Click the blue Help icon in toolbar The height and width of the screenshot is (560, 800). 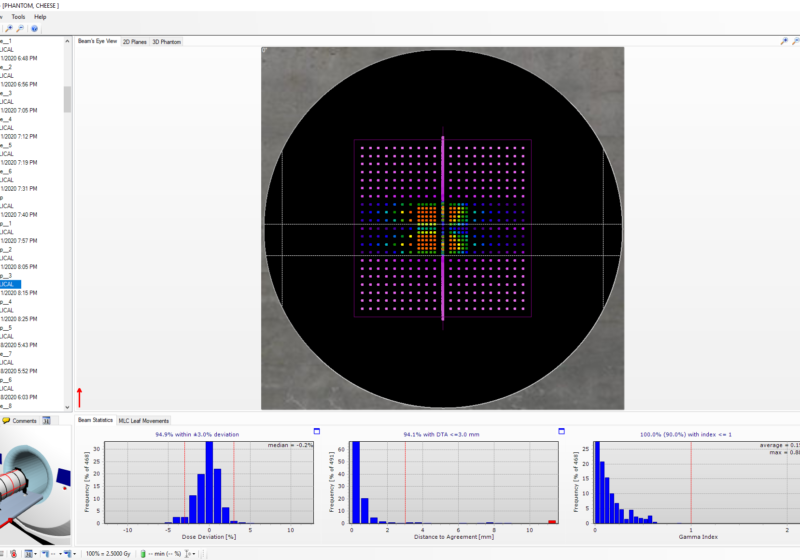coord(34,29)
